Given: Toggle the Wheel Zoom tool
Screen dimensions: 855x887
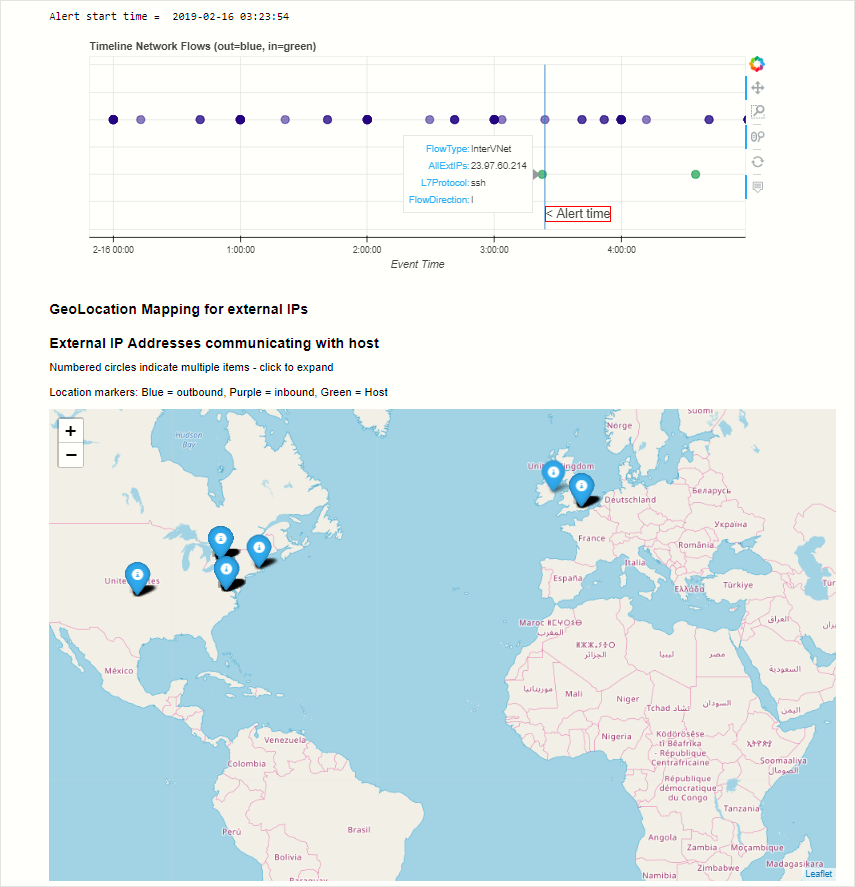Looking at the screenshot, I should (757, 137).
